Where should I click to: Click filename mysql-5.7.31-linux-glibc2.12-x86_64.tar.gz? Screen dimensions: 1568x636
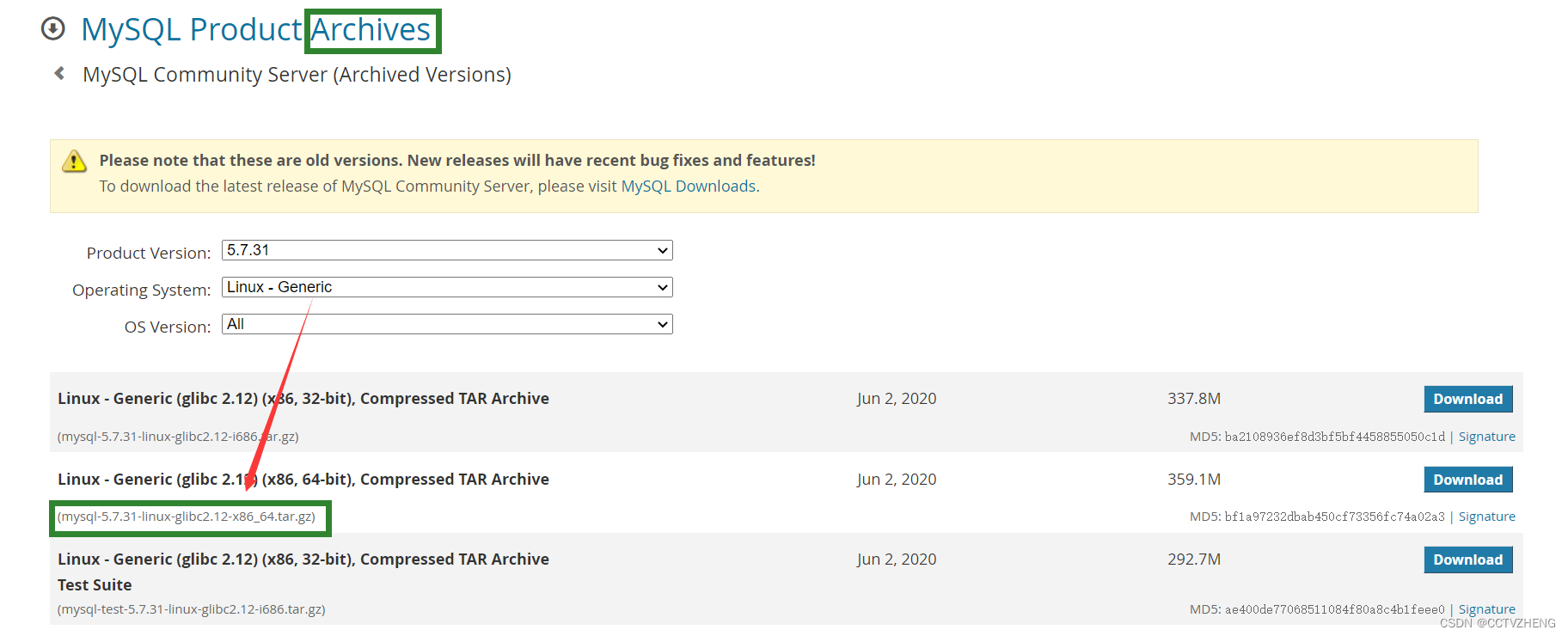click(x=187, y=517)
